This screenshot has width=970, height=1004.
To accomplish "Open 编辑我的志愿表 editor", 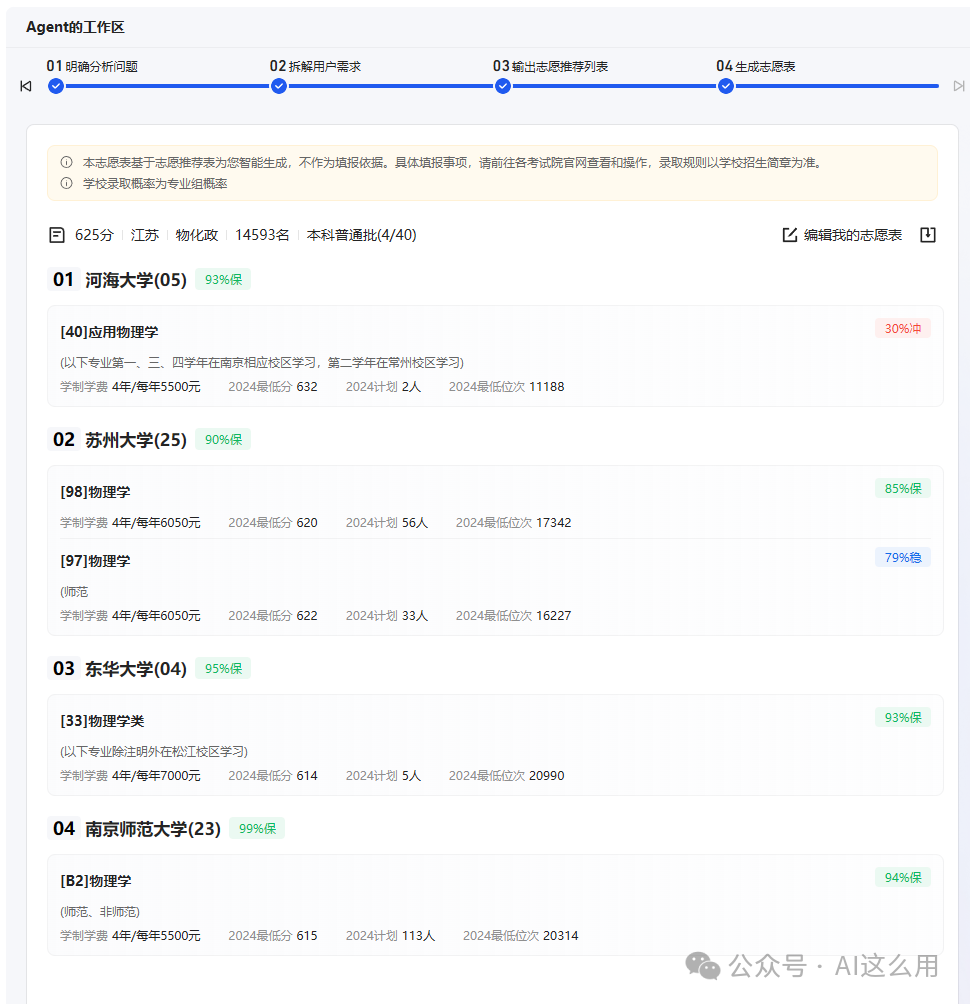I will click(x=852, y=235).
